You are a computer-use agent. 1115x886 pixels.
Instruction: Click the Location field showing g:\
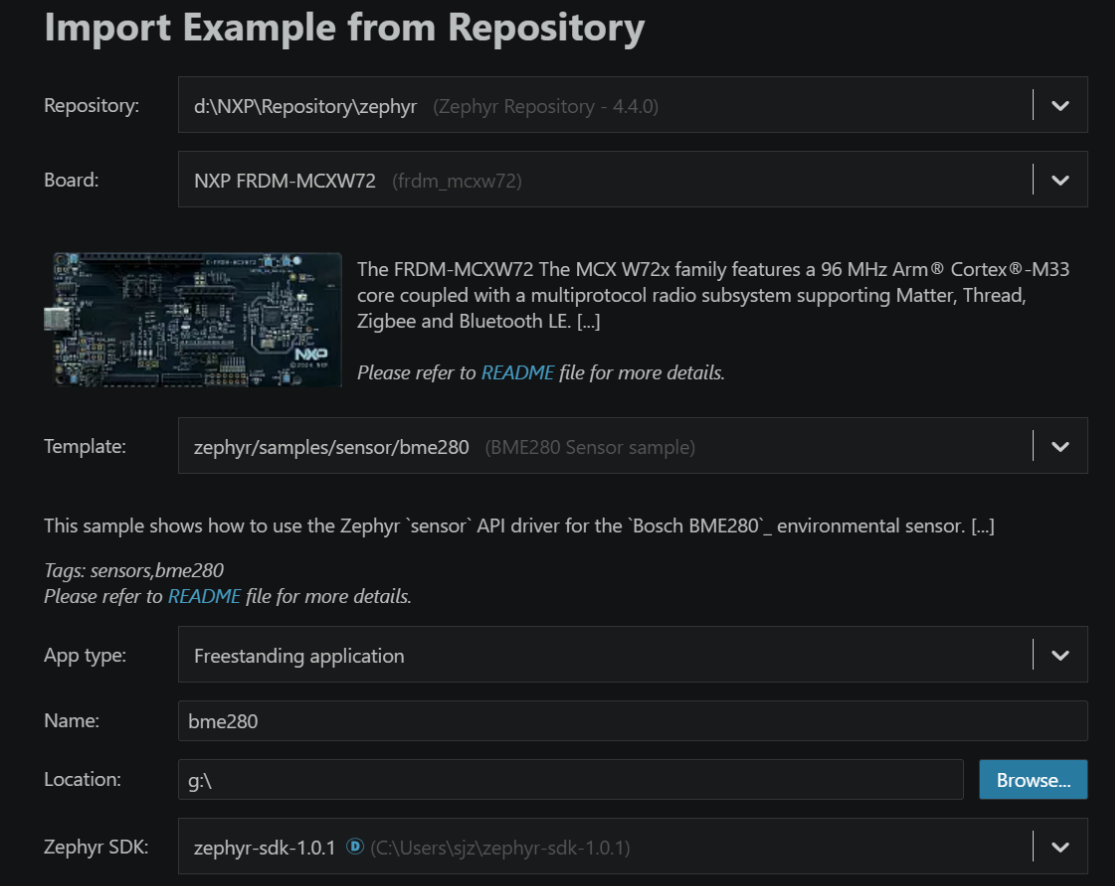point(570,780)
